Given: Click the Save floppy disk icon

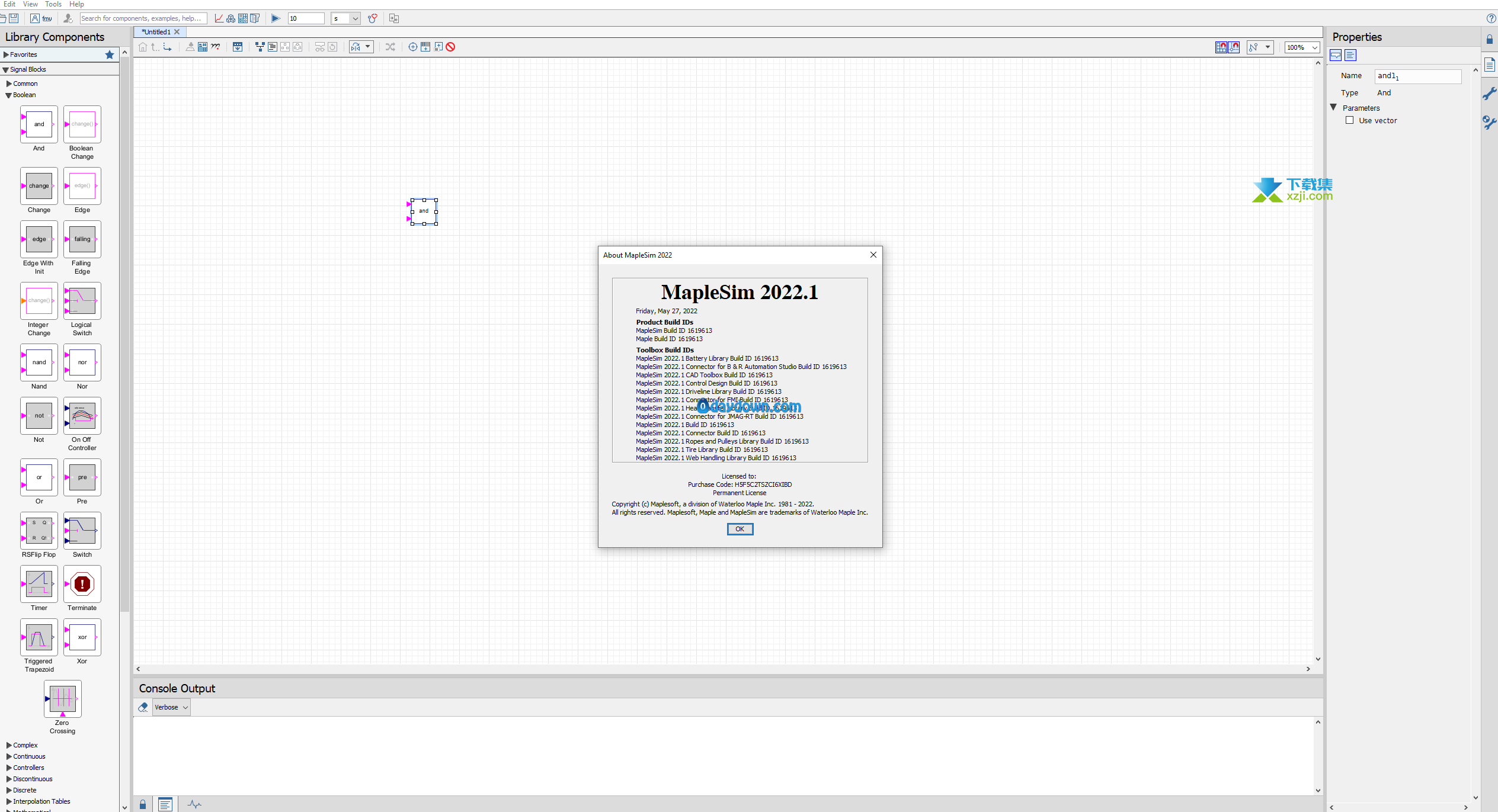Looking at the screenshot, I should [13, 18].
